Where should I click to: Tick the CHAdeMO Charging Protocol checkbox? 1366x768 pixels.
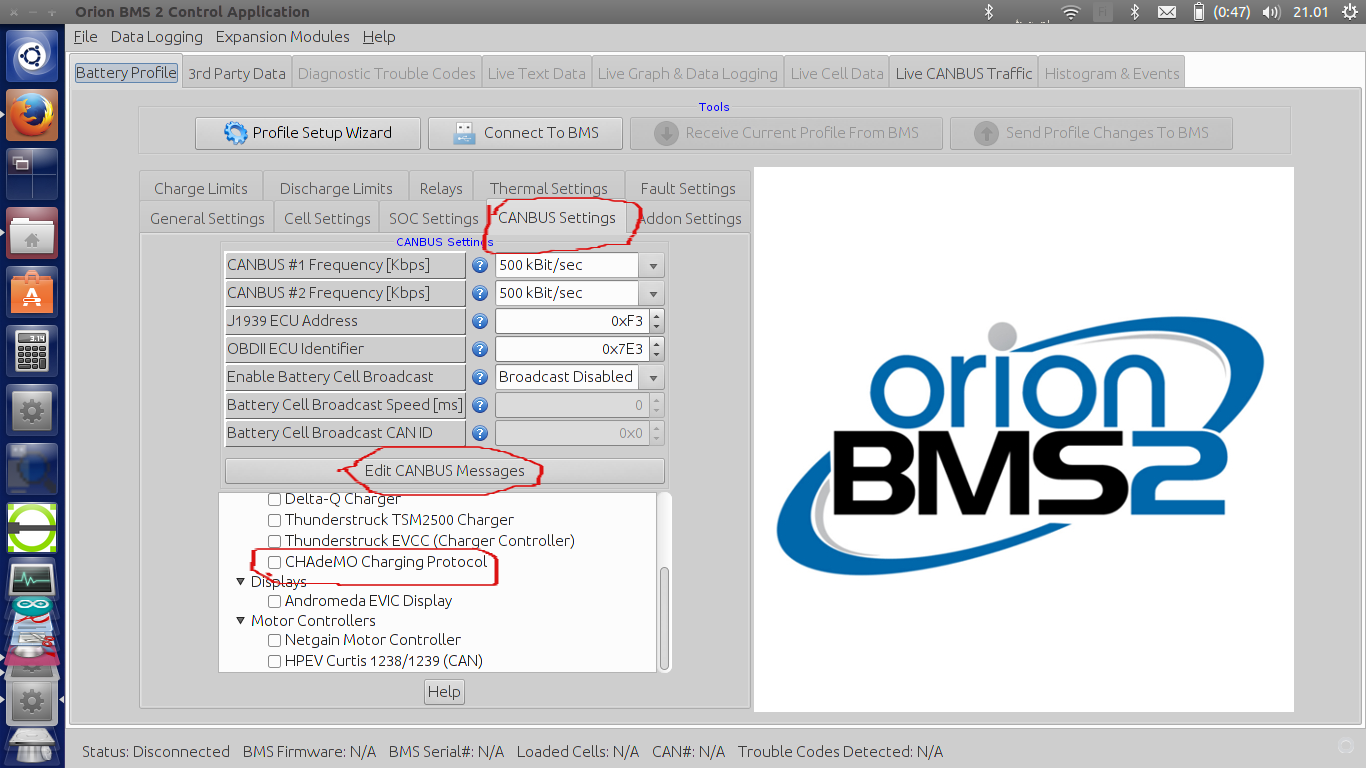coord(275,562)
